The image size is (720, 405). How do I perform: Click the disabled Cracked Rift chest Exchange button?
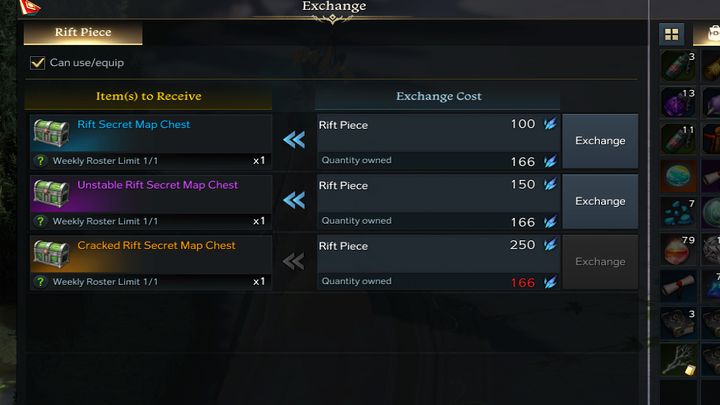pos(600,262)
